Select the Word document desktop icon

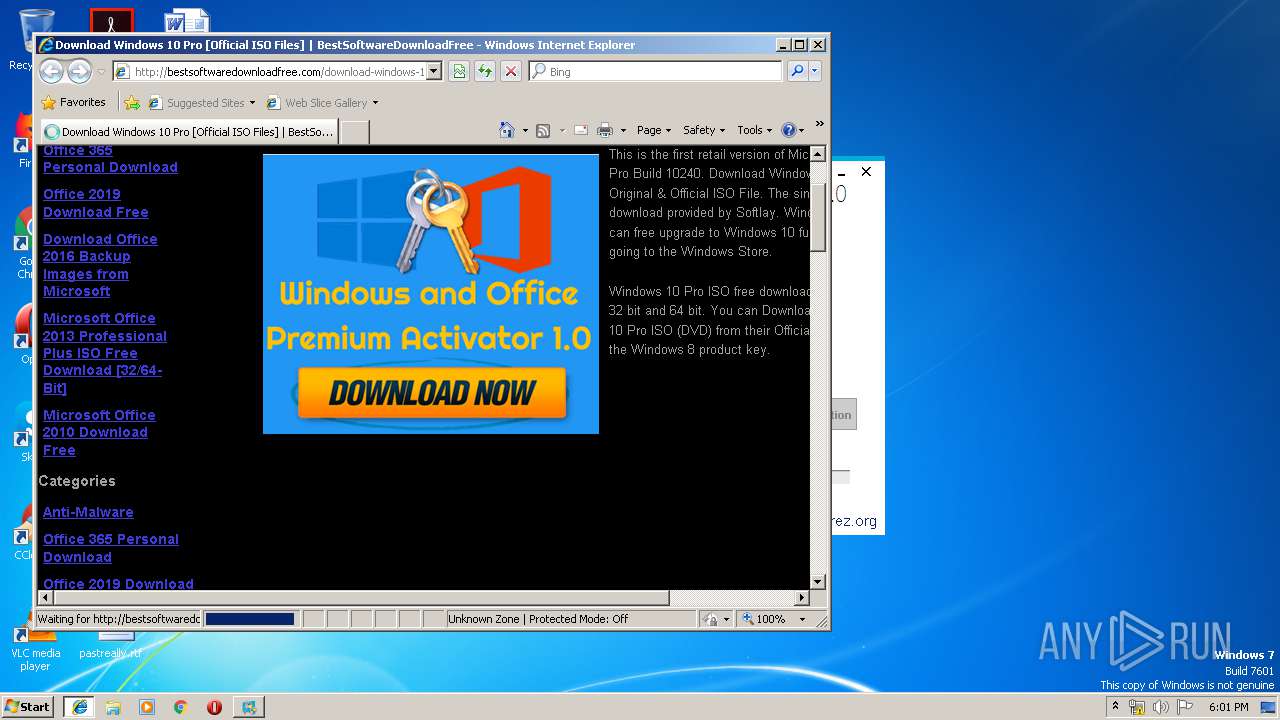coord(186,20)
